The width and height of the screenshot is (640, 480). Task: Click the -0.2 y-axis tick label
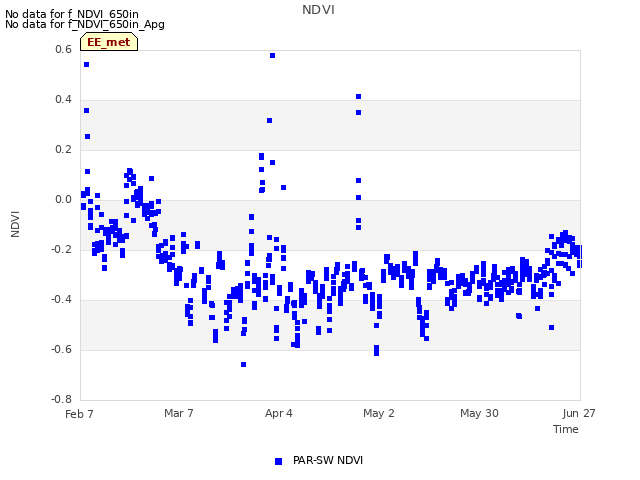(x=61, y=249)
